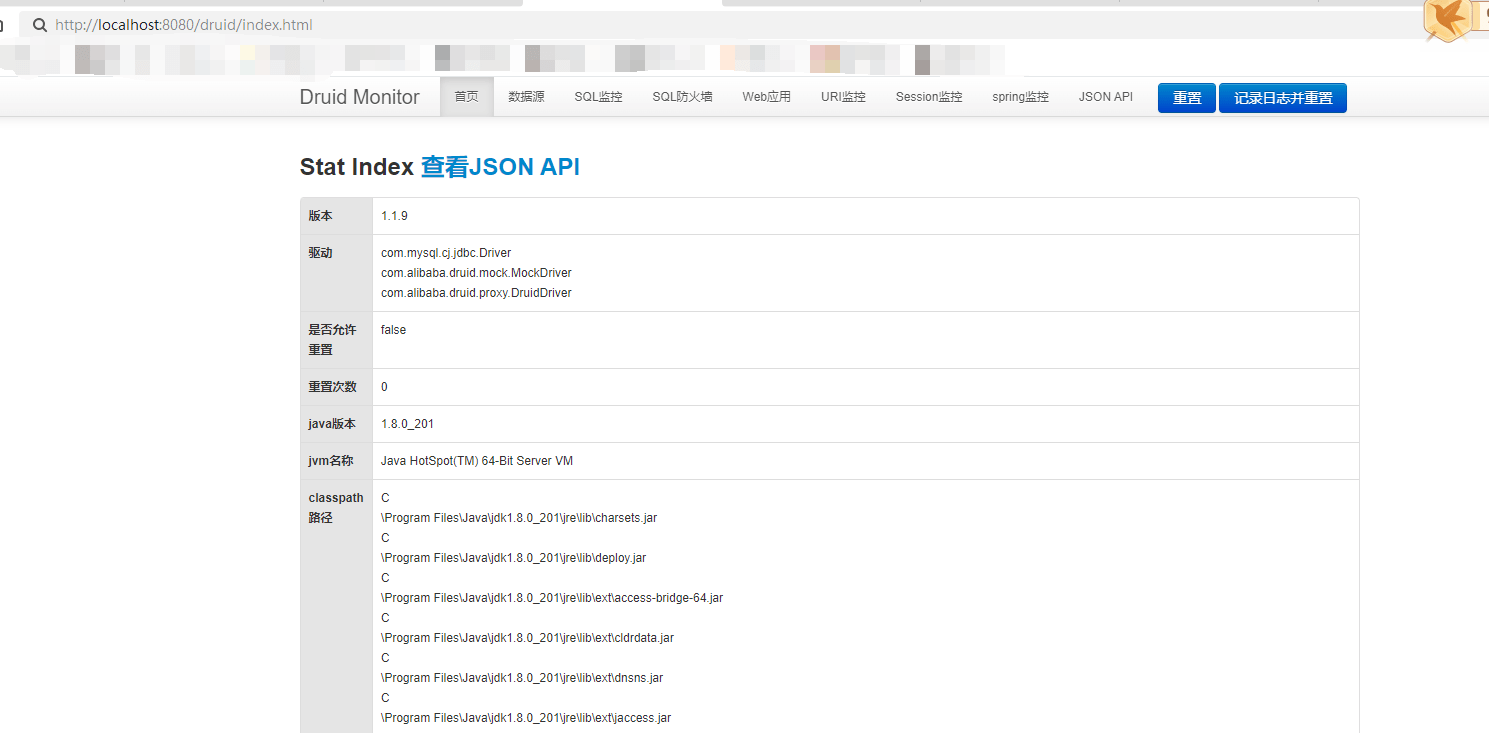1489x733 pixels.
Task: Click the jvm名称 row label
Action: 332,461
